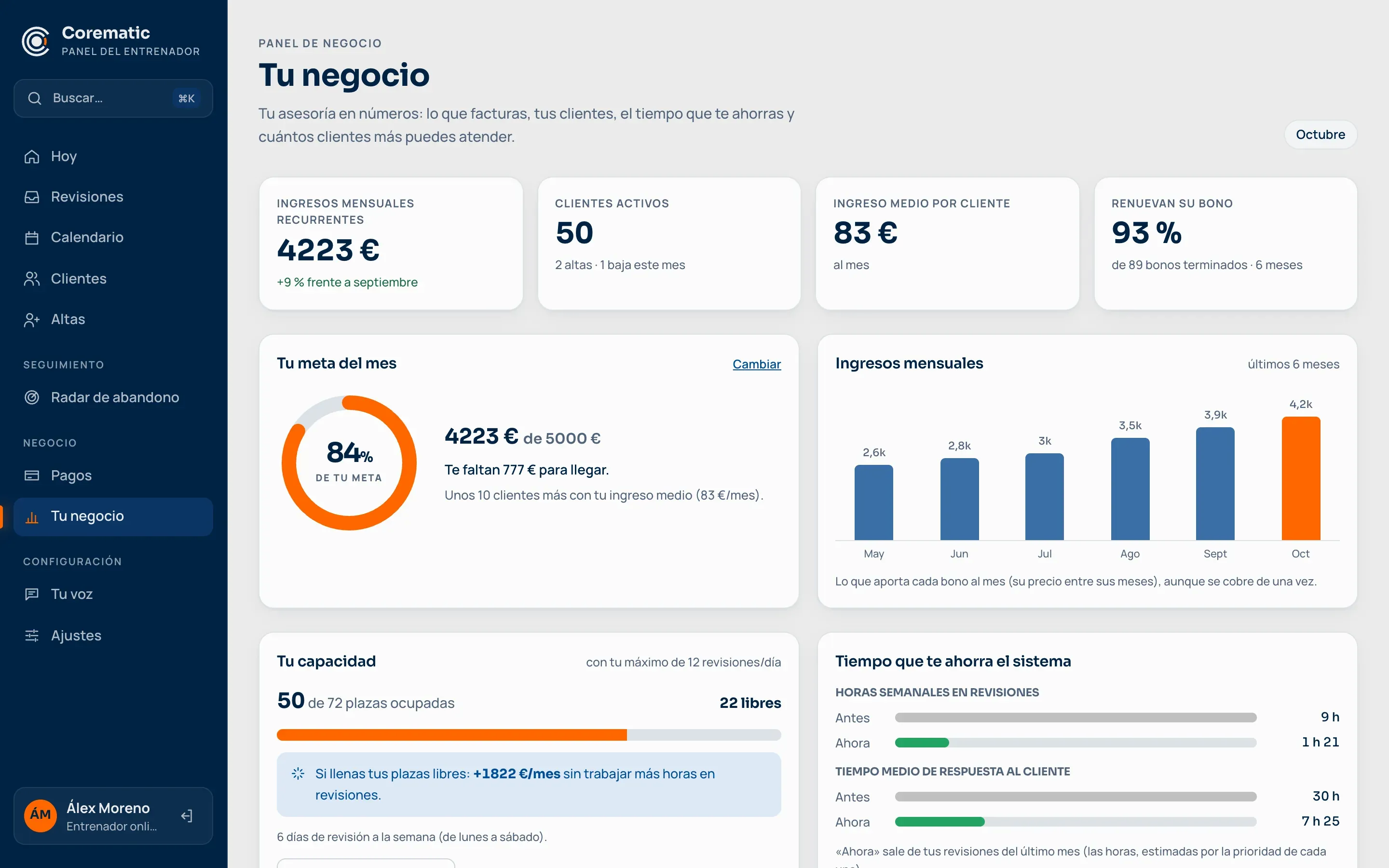Click the Radar de abandono target icon
Viewport: 1389px width, 868px height.
point(31,397)
